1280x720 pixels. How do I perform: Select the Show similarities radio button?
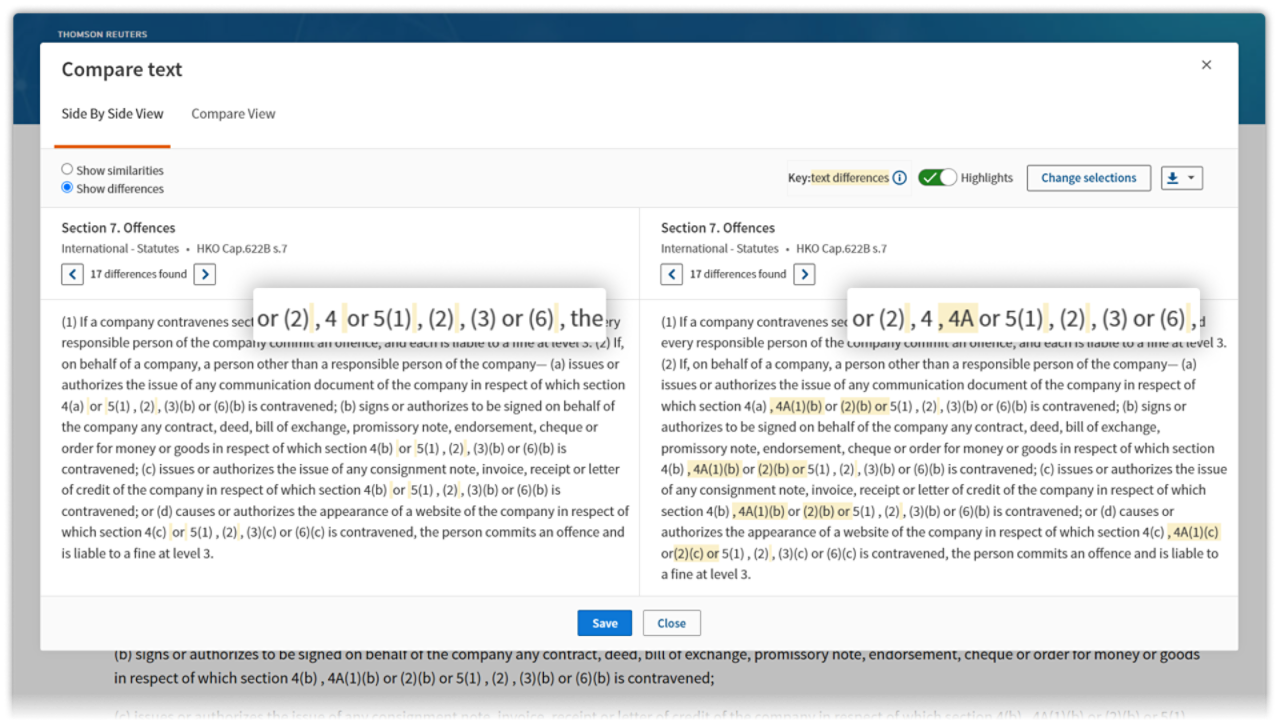pyautogui.click(x=67, y=170)
